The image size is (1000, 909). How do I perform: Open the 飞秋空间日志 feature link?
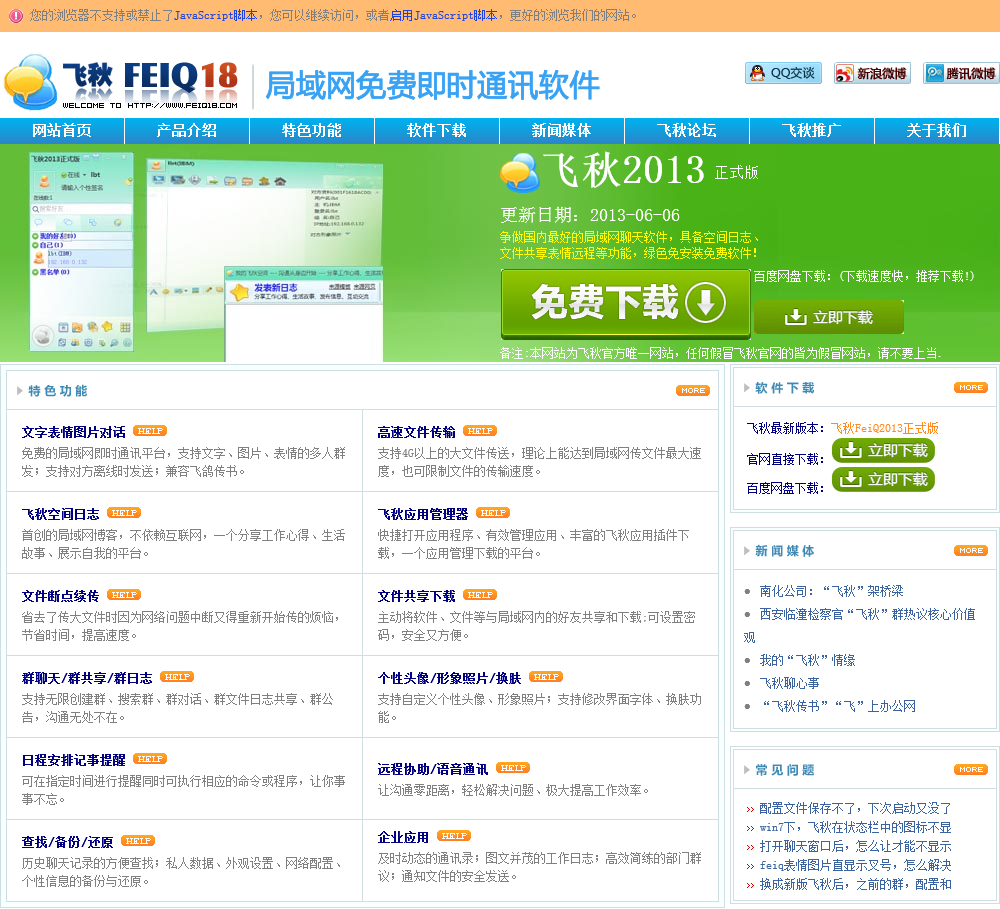[x=61, y=514]
